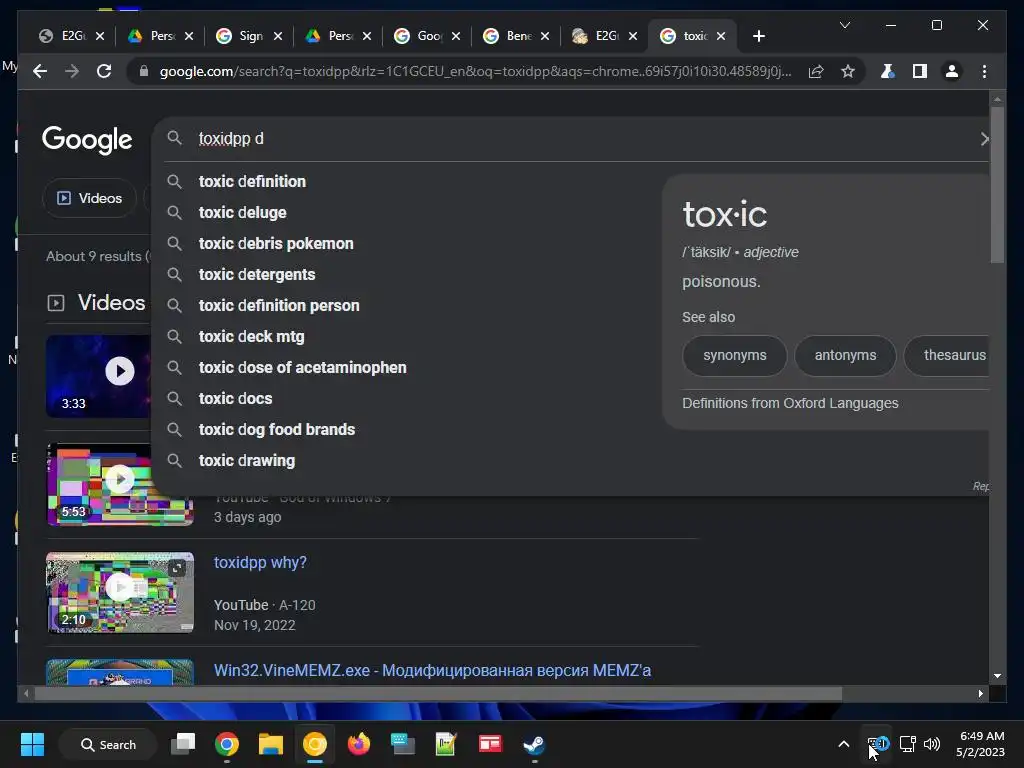Go back to the previous page
This screenshot has height=768, width=1024.
pos(40,71)
